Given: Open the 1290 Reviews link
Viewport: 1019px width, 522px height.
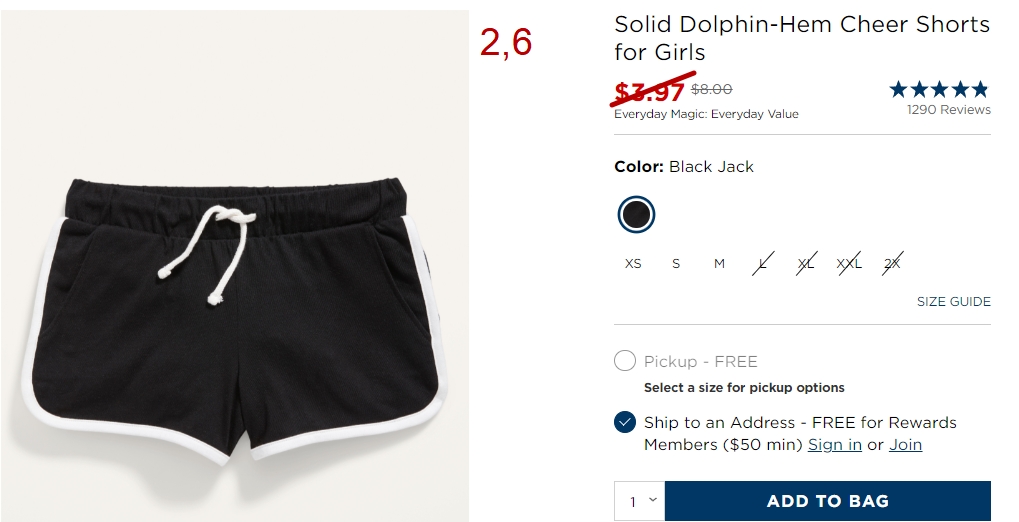Looking at the screenshot, I should [949, 109].
